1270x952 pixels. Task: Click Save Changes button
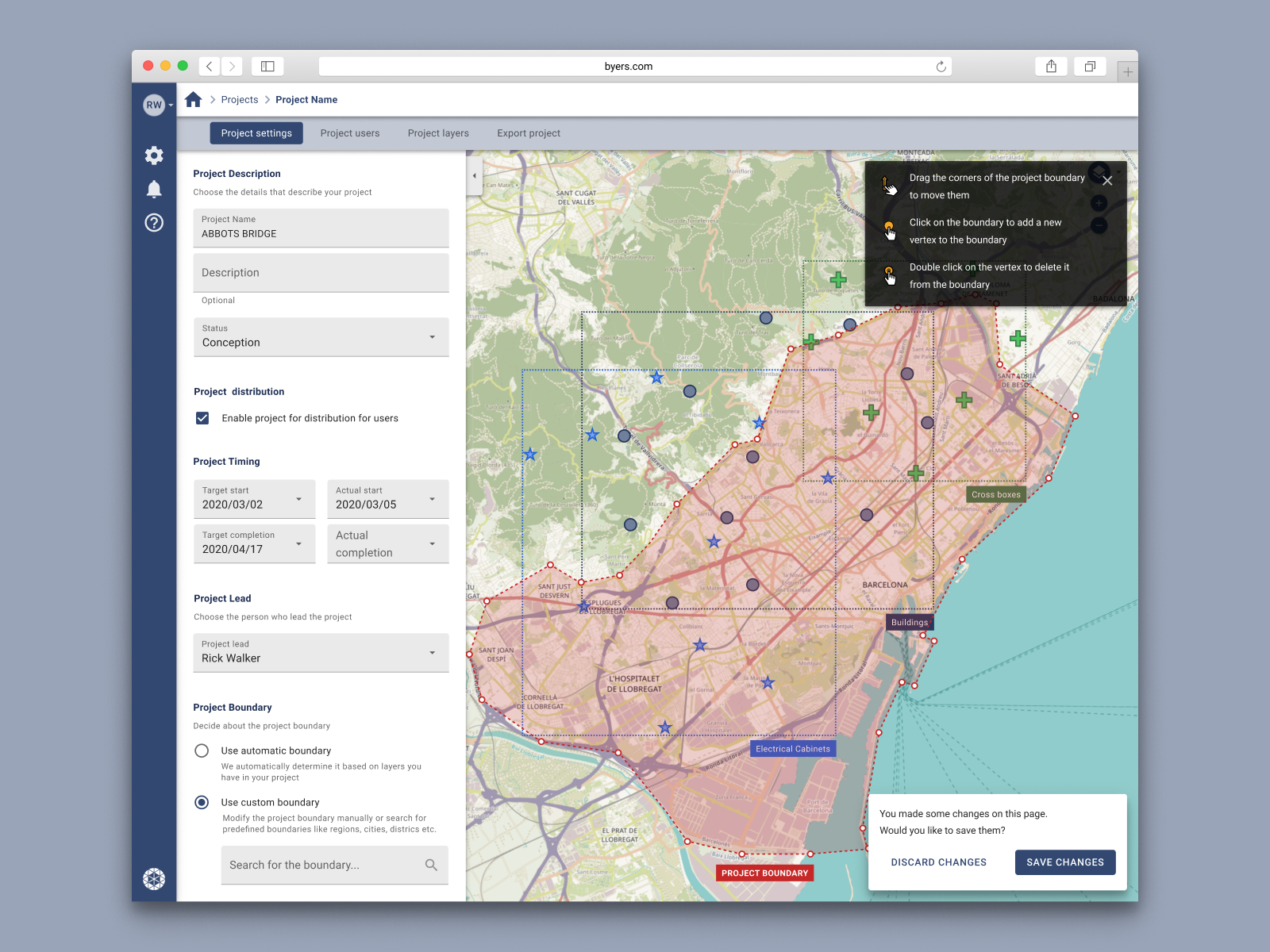[x=1065, y=862]
